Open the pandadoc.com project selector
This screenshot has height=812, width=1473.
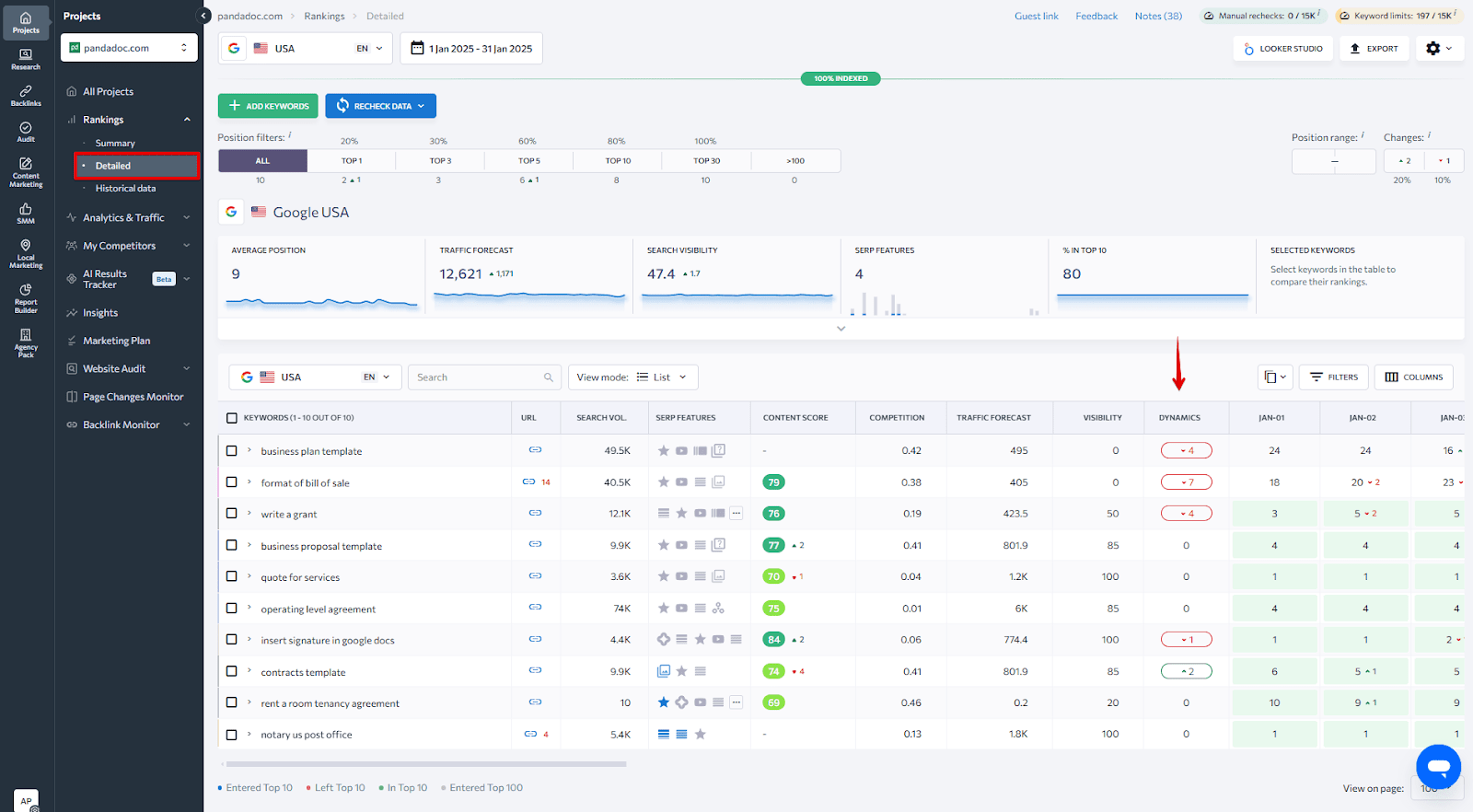click(129, 48)
